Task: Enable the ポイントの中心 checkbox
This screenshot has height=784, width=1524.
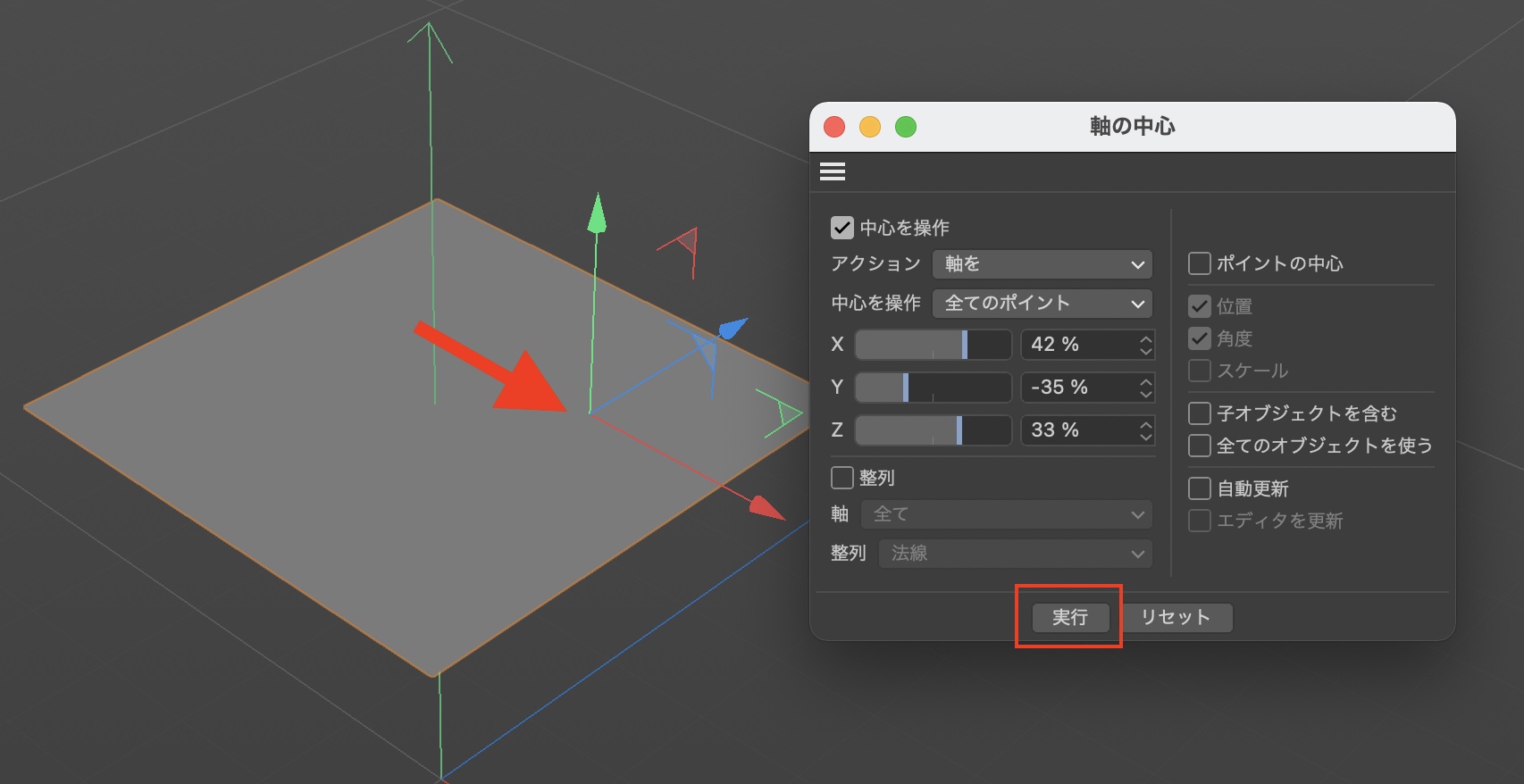Action: pos(1200,263)
